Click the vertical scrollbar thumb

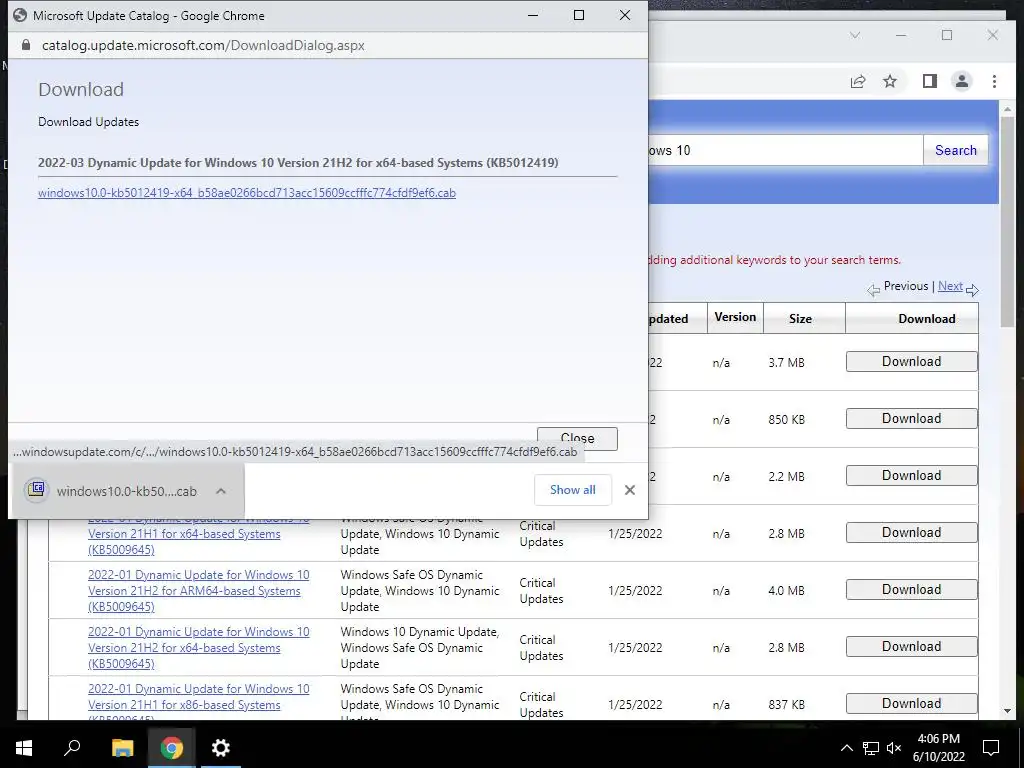click(1007, 222)
